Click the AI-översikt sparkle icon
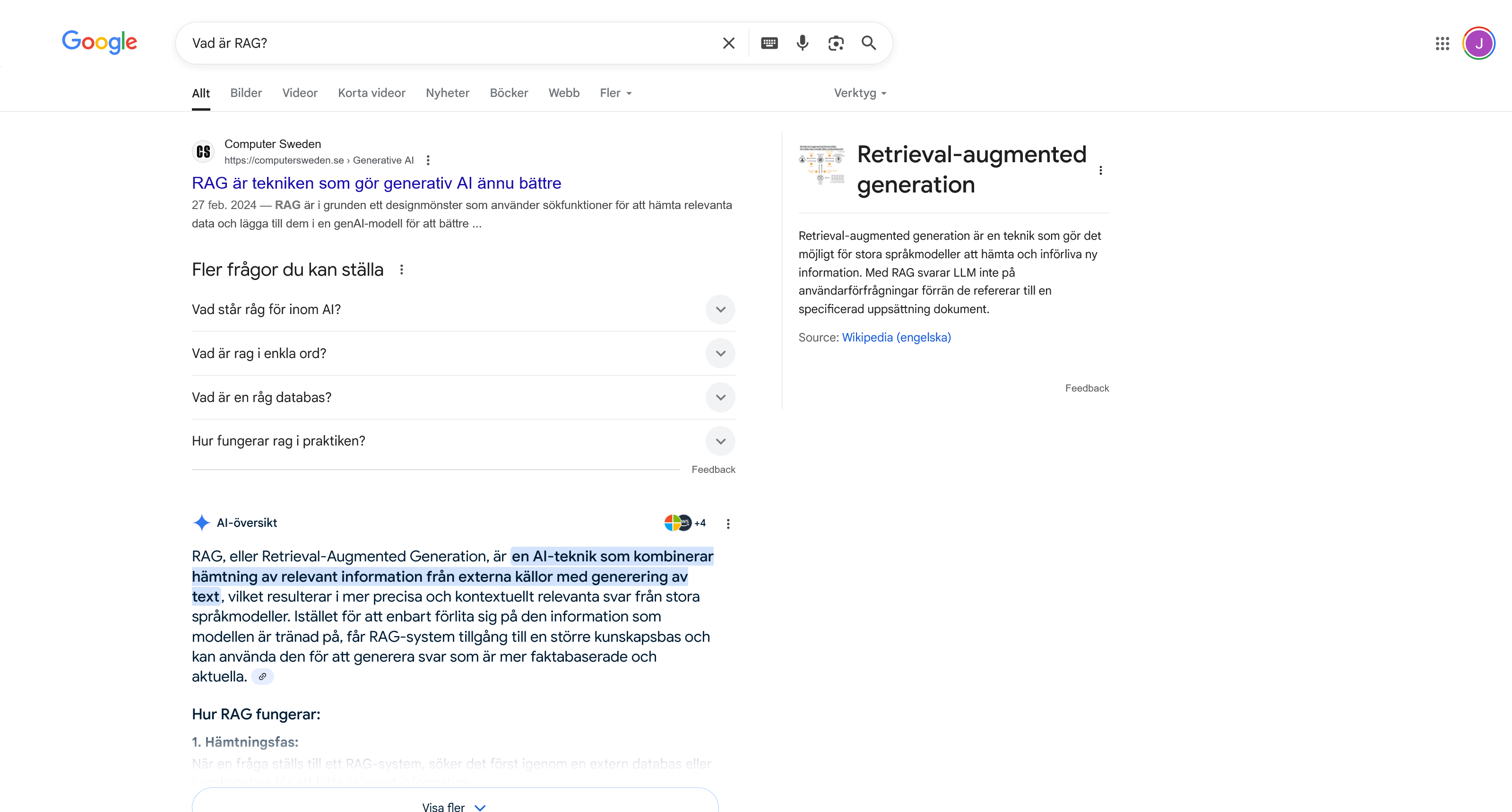 (201, 523)
